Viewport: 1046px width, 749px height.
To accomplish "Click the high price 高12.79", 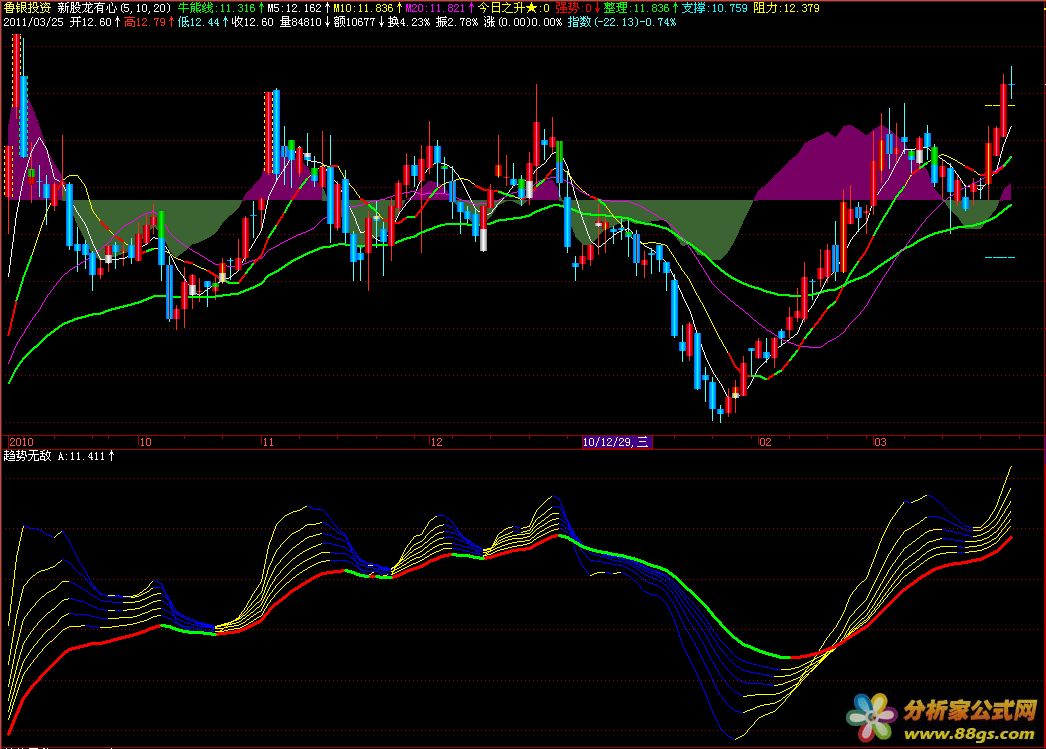I will pyautogui.click(x=145, y=22).
